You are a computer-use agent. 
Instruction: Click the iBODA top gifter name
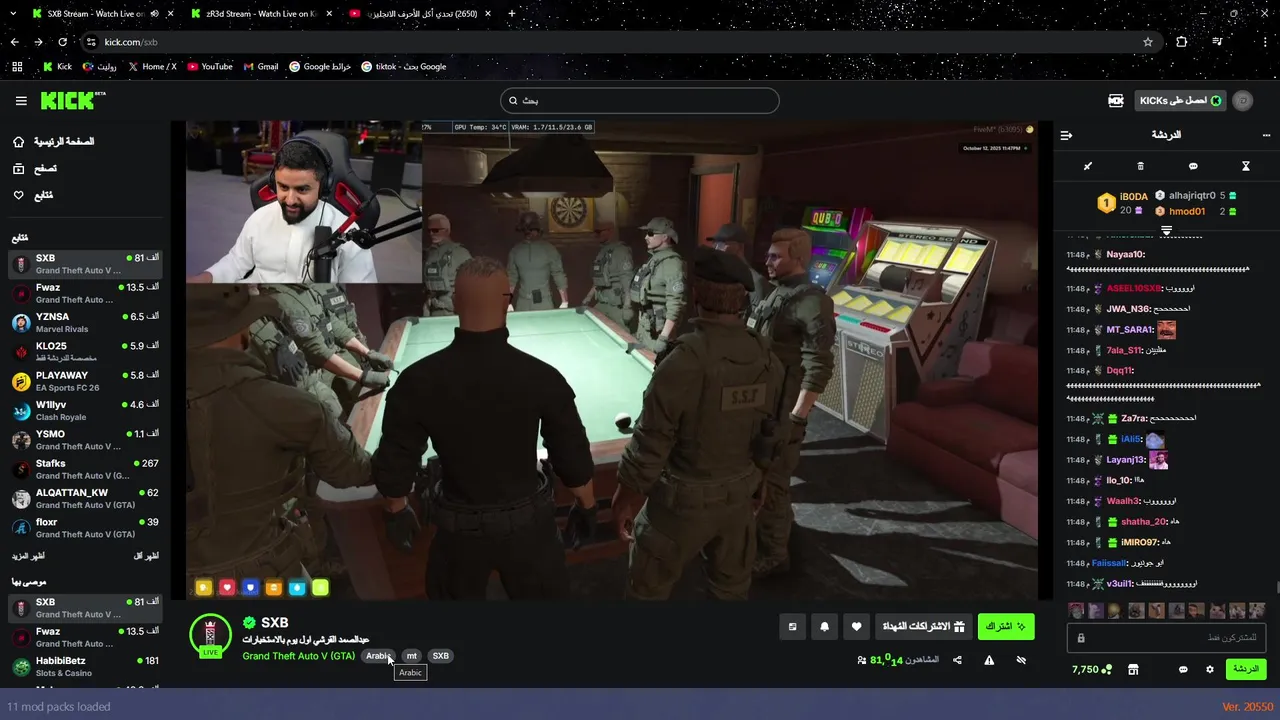[1134, 197]
